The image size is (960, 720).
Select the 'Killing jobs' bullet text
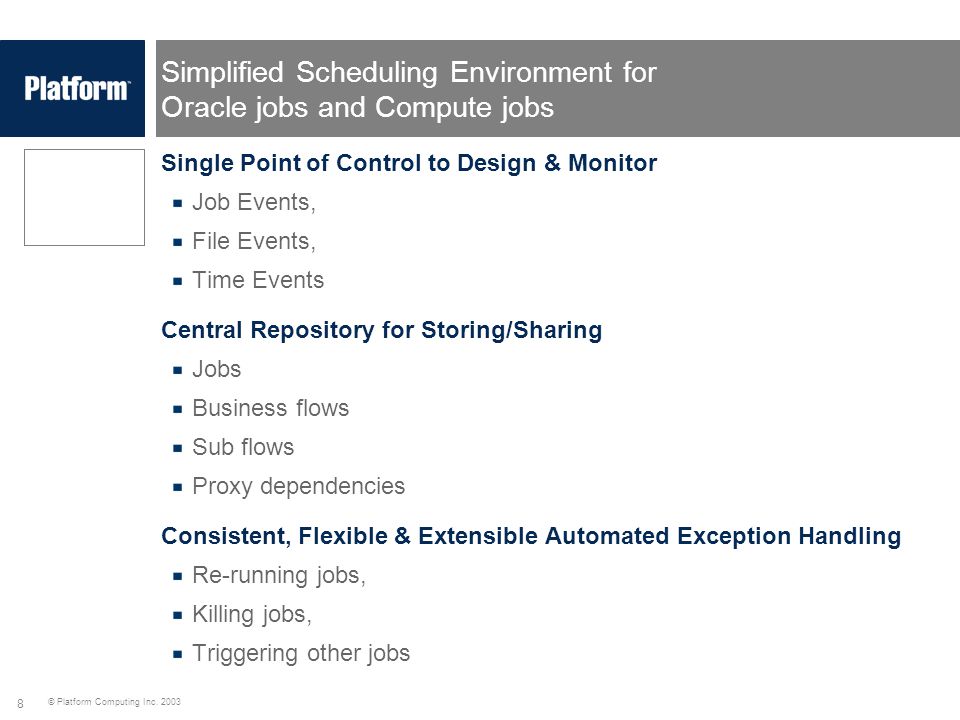(x=252, y=615)
